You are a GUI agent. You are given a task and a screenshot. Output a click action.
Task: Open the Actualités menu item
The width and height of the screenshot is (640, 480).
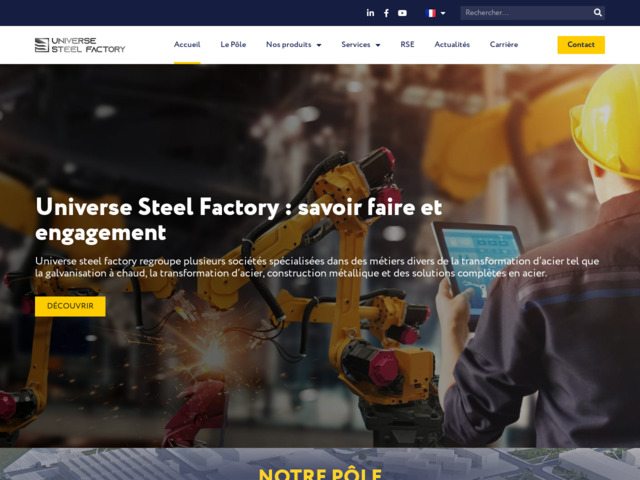[452, 44]
